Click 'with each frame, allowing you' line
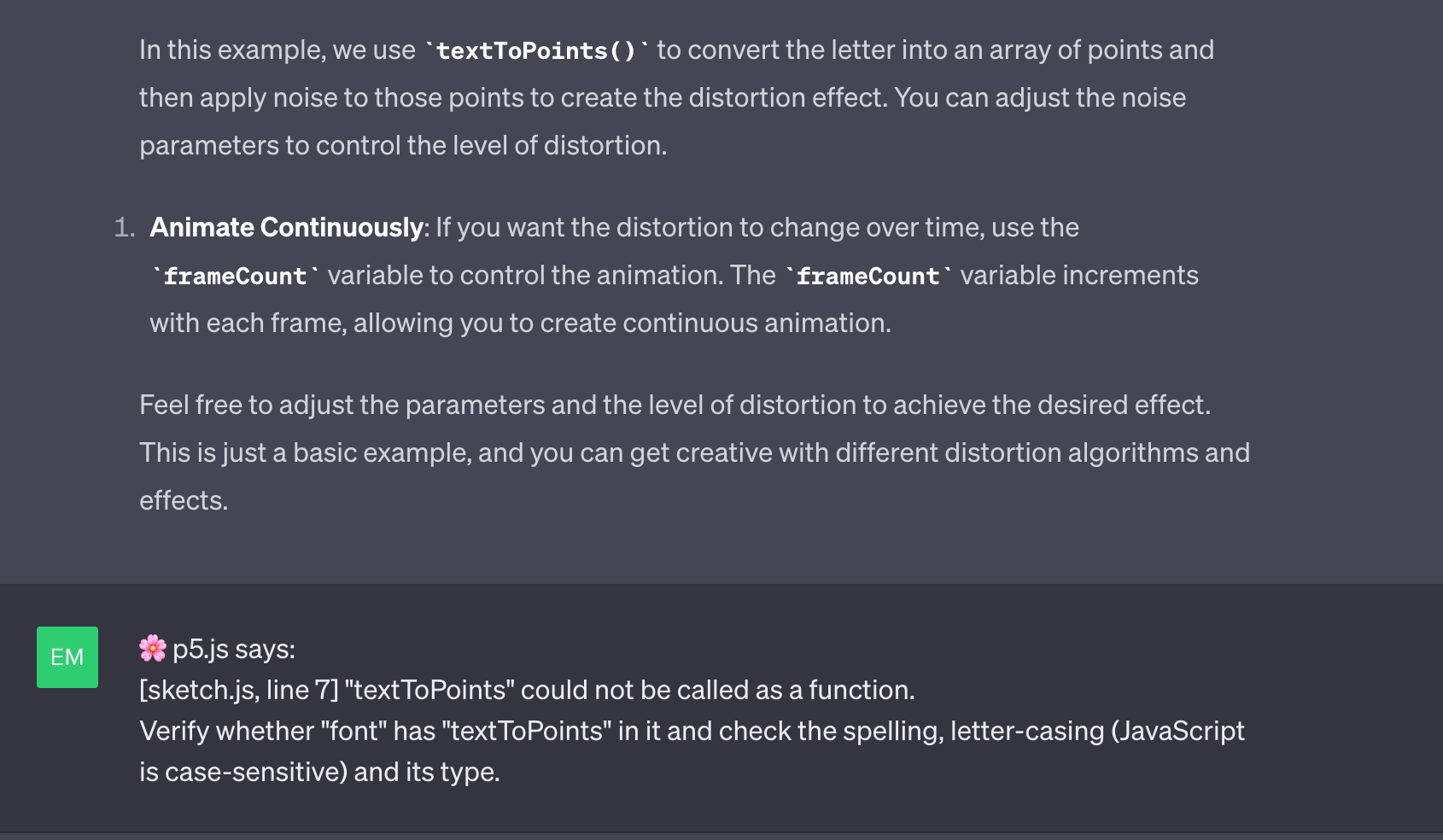Screen dimensions: 1443x840 (520, 323)
